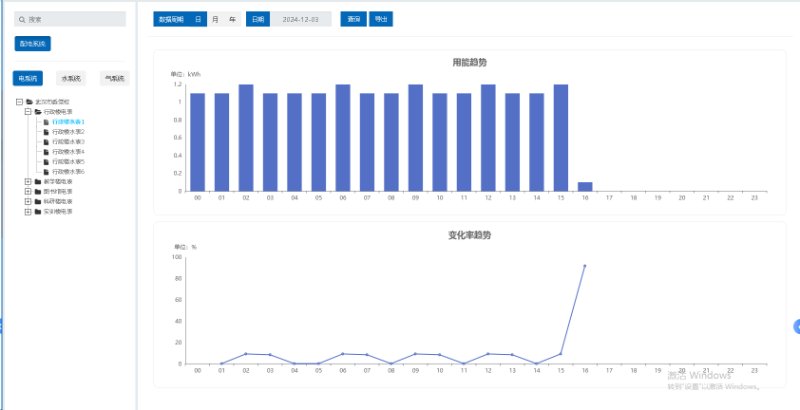Switch data period to 年 (year)
This screenshot has height=410, width=800.
(232, 19)
